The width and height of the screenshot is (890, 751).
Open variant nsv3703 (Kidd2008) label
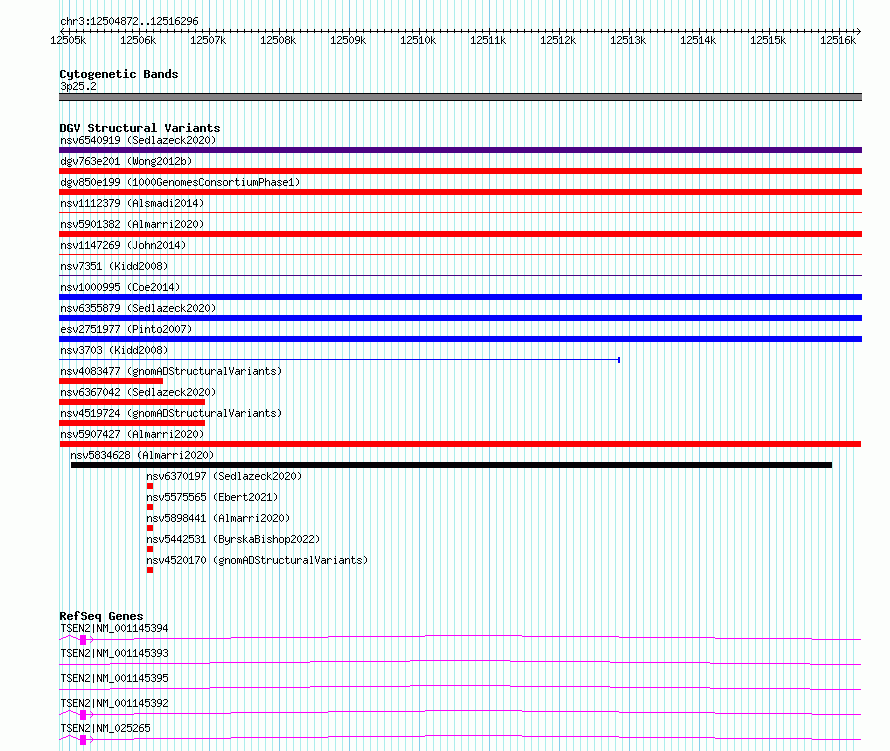coord(114,350)
